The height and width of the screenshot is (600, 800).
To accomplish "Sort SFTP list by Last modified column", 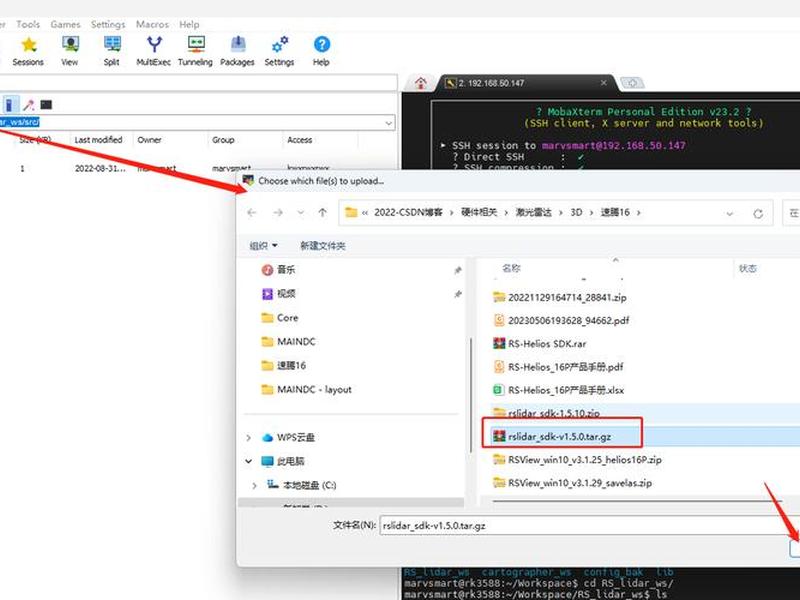I will point(98,140).
